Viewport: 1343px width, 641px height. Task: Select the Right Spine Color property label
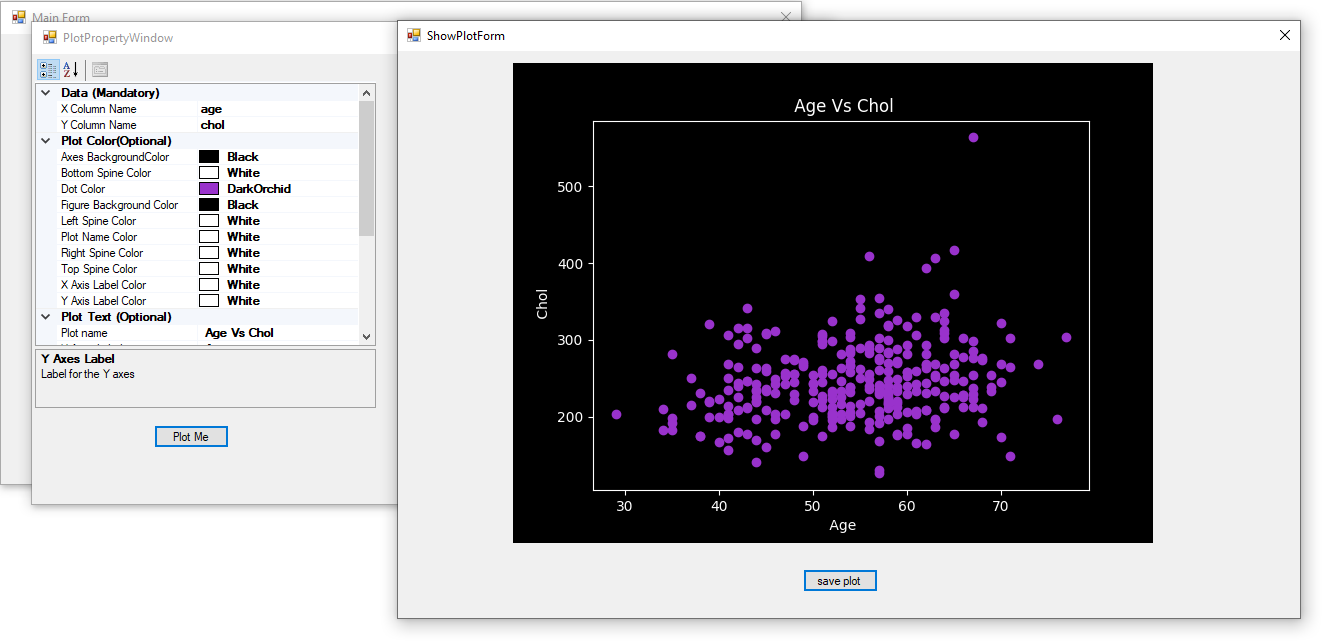click(102, 253)
